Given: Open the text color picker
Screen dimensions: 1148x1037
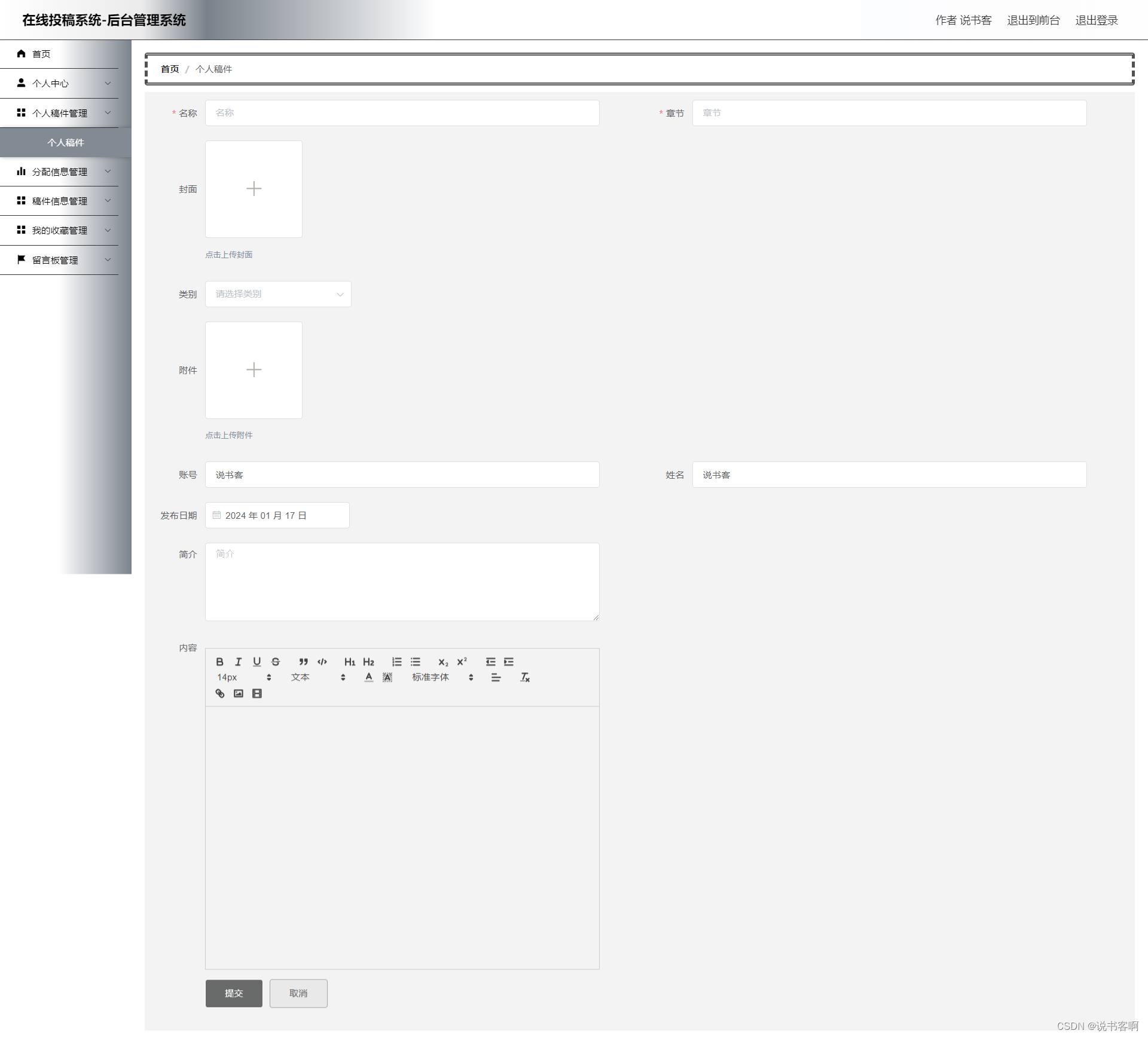Looking at the screenshot, I should tap(369, 677).
